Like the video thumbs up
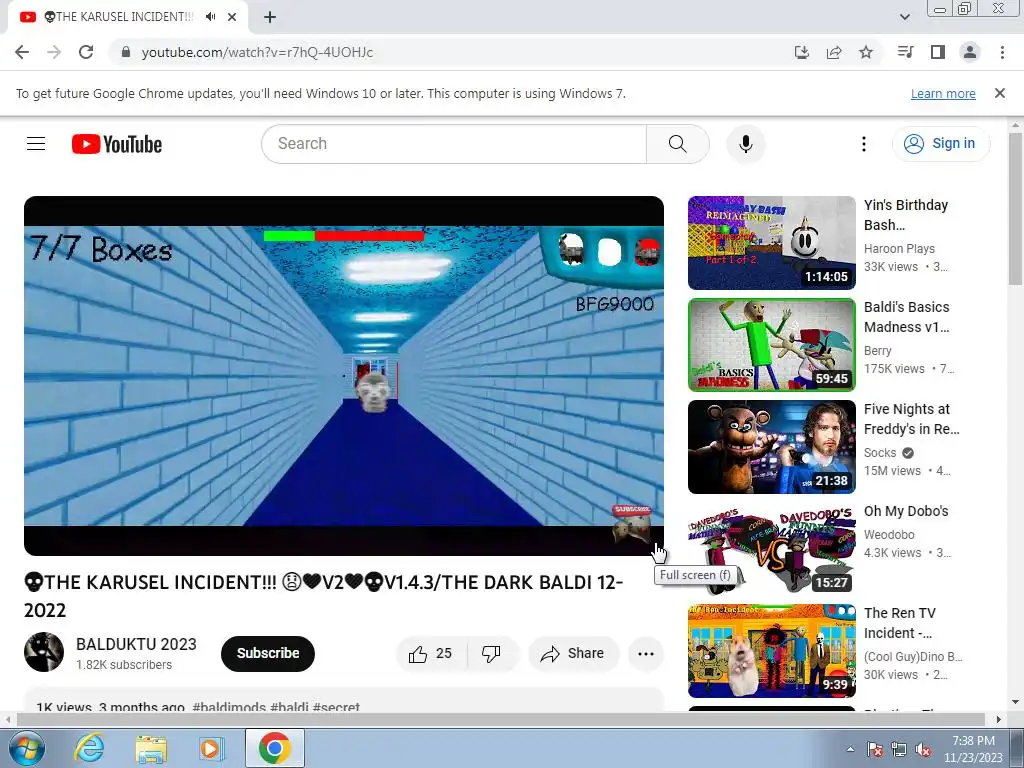The width and height of the screenshot is (1024, 768). (x=431, y=654)
